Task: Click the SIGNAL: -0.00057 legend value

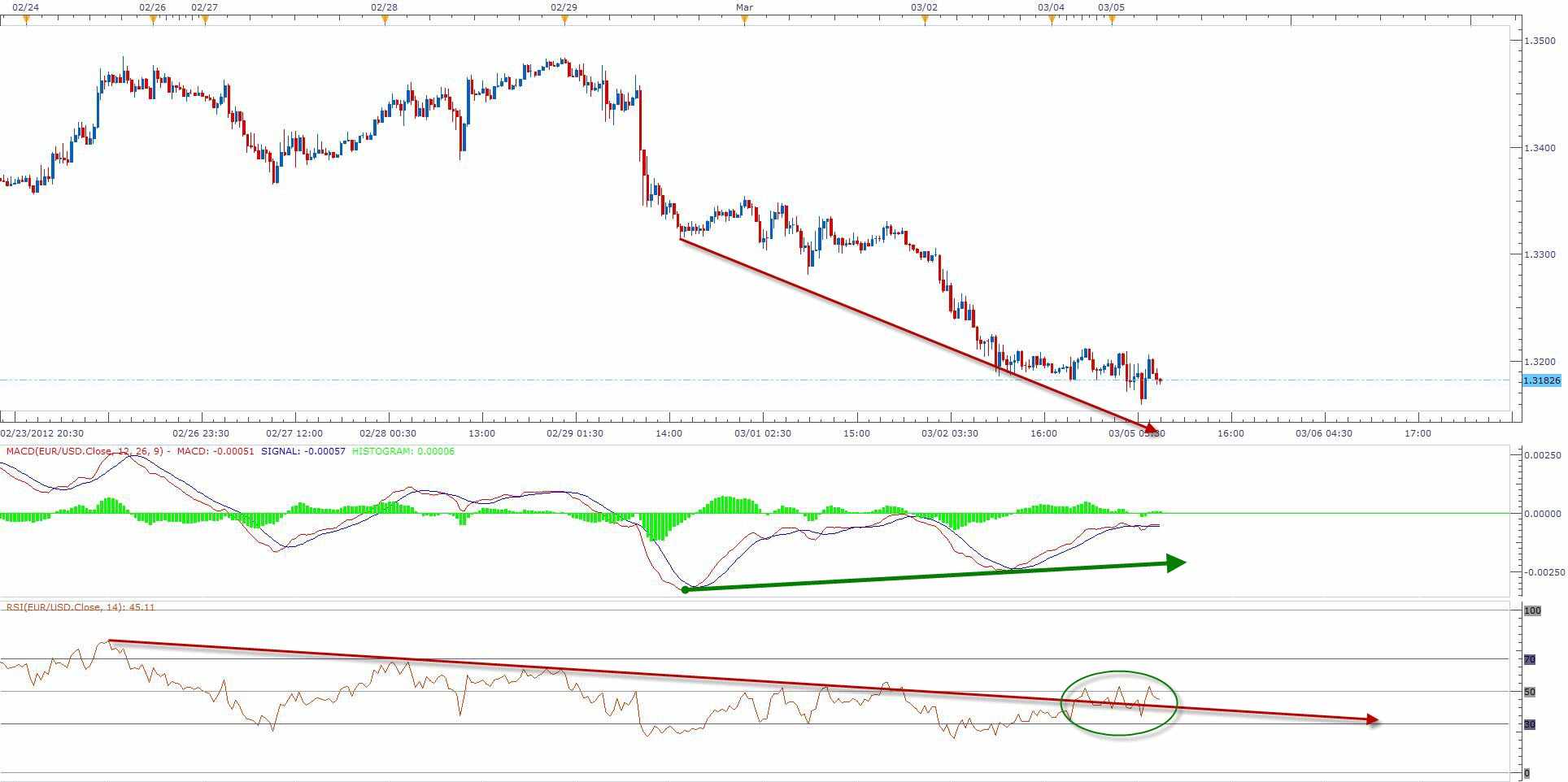Action: [303, 451]
